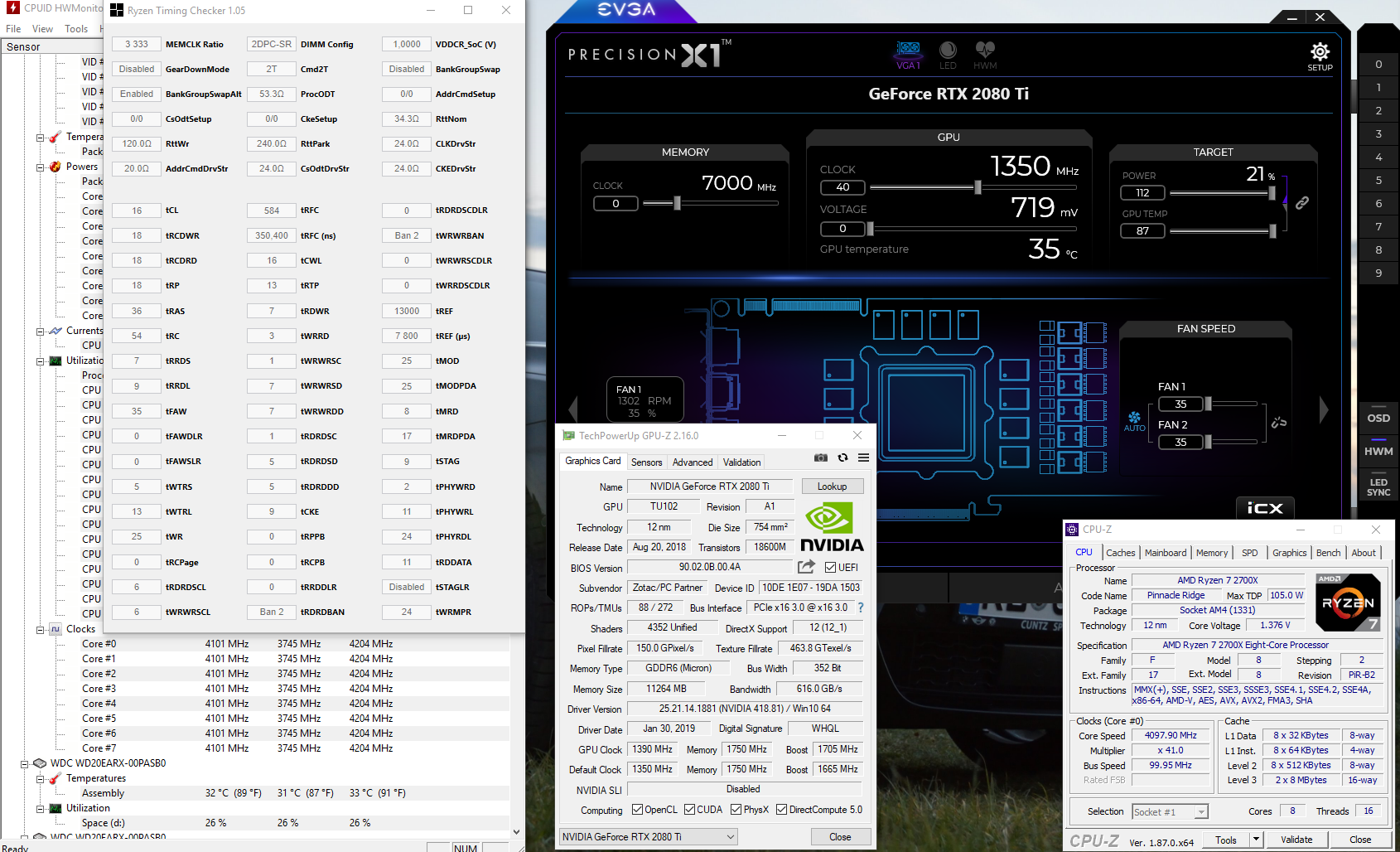Click the BIOS share/export icon in GPU-Z
This screenshot has height=852, width=1400.
click(806, 567)
